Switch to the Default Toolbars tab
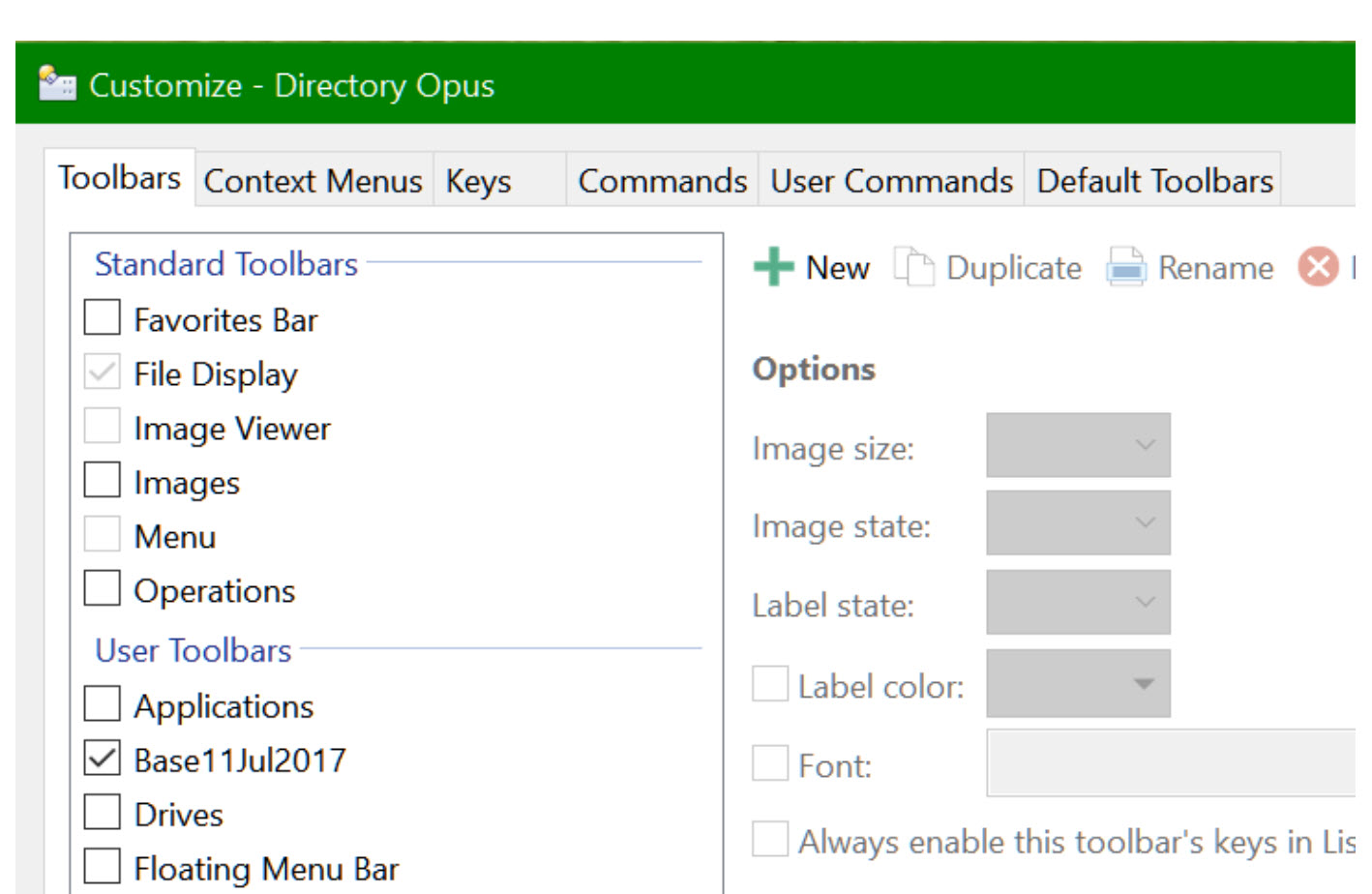1372x894 pixels. tap(1154, 181)
